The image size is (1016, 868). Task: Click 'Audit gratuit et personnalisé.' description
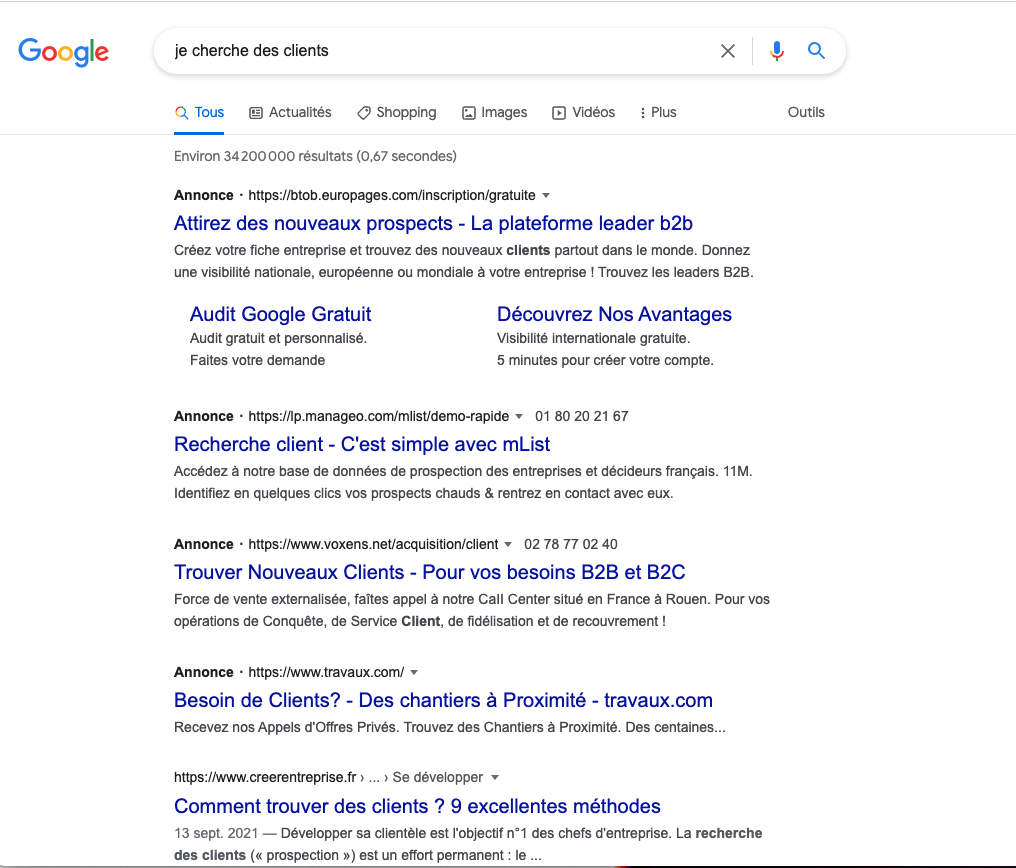[279, 338]
